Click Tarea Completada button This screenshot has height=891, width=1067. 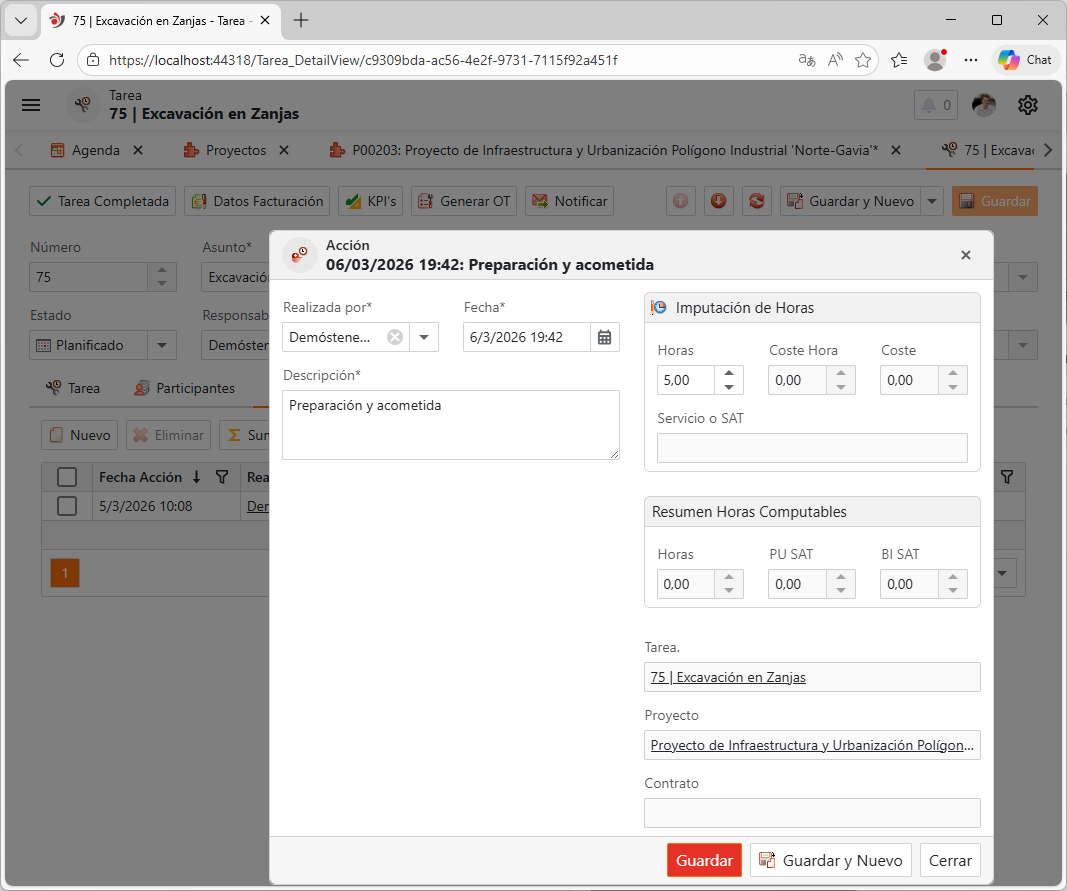point(103,201)
